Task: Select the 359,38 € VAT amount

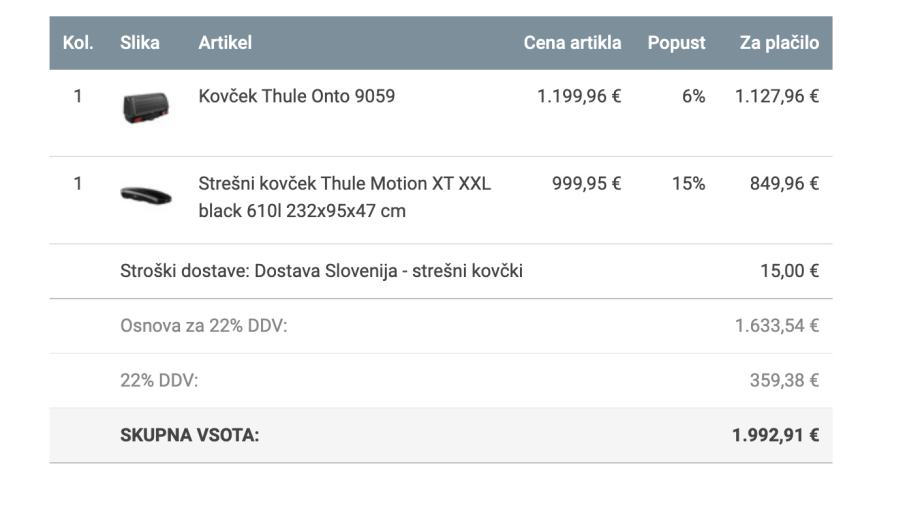Action: 784,380
